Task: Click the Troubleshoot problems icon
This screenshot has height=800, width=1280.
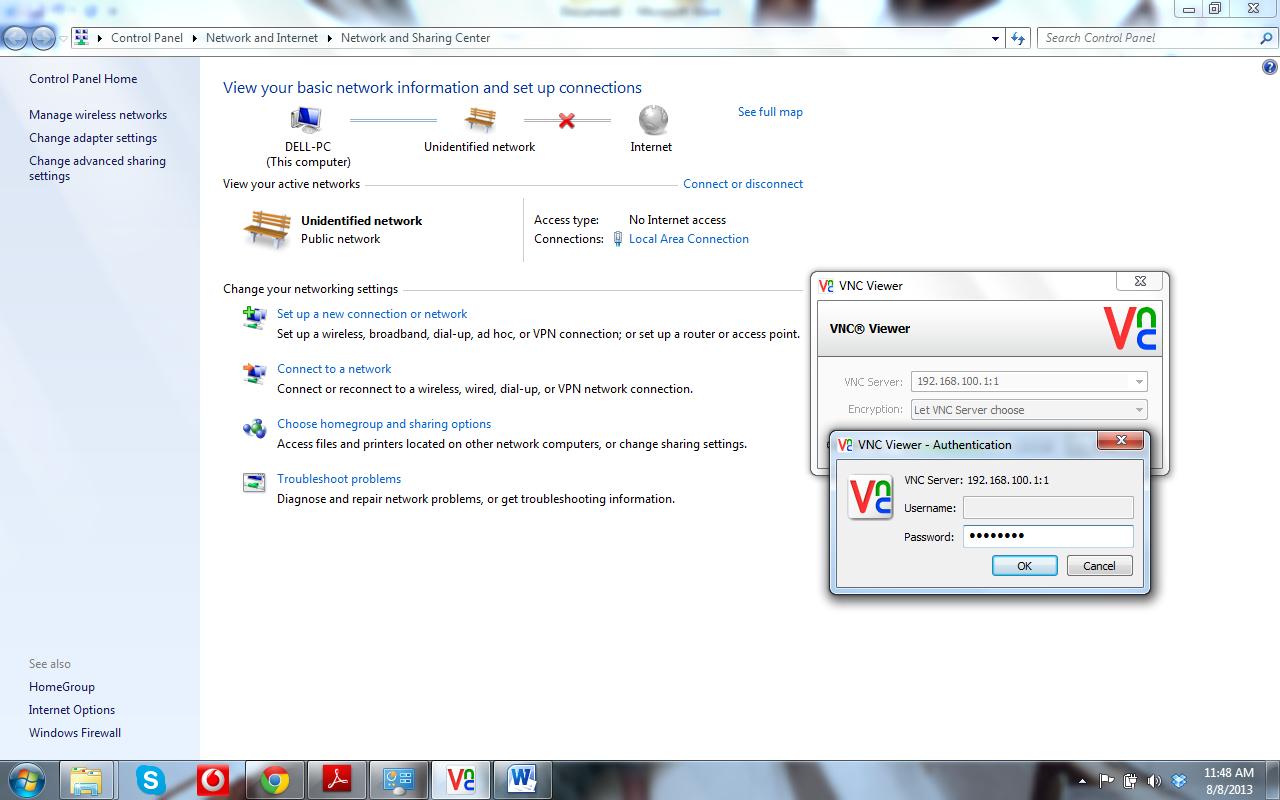Action: (254, 483)
